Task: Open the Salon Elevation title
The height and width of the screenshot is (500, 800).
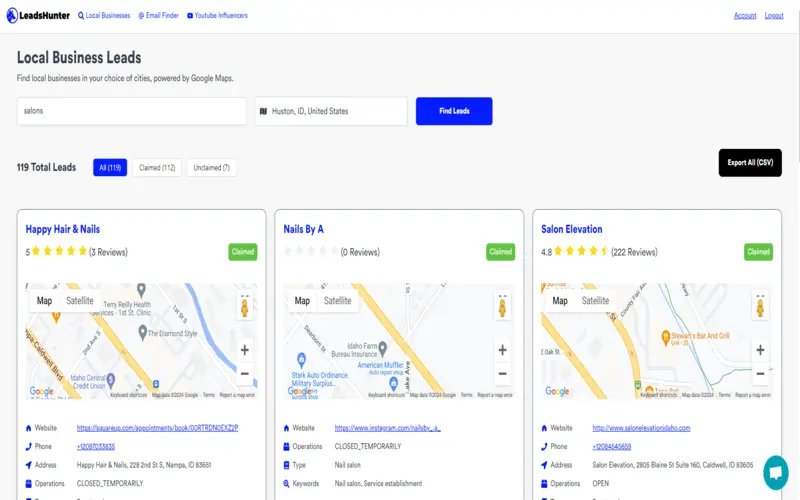Action: pyautogui.click(x=571, y=229)
